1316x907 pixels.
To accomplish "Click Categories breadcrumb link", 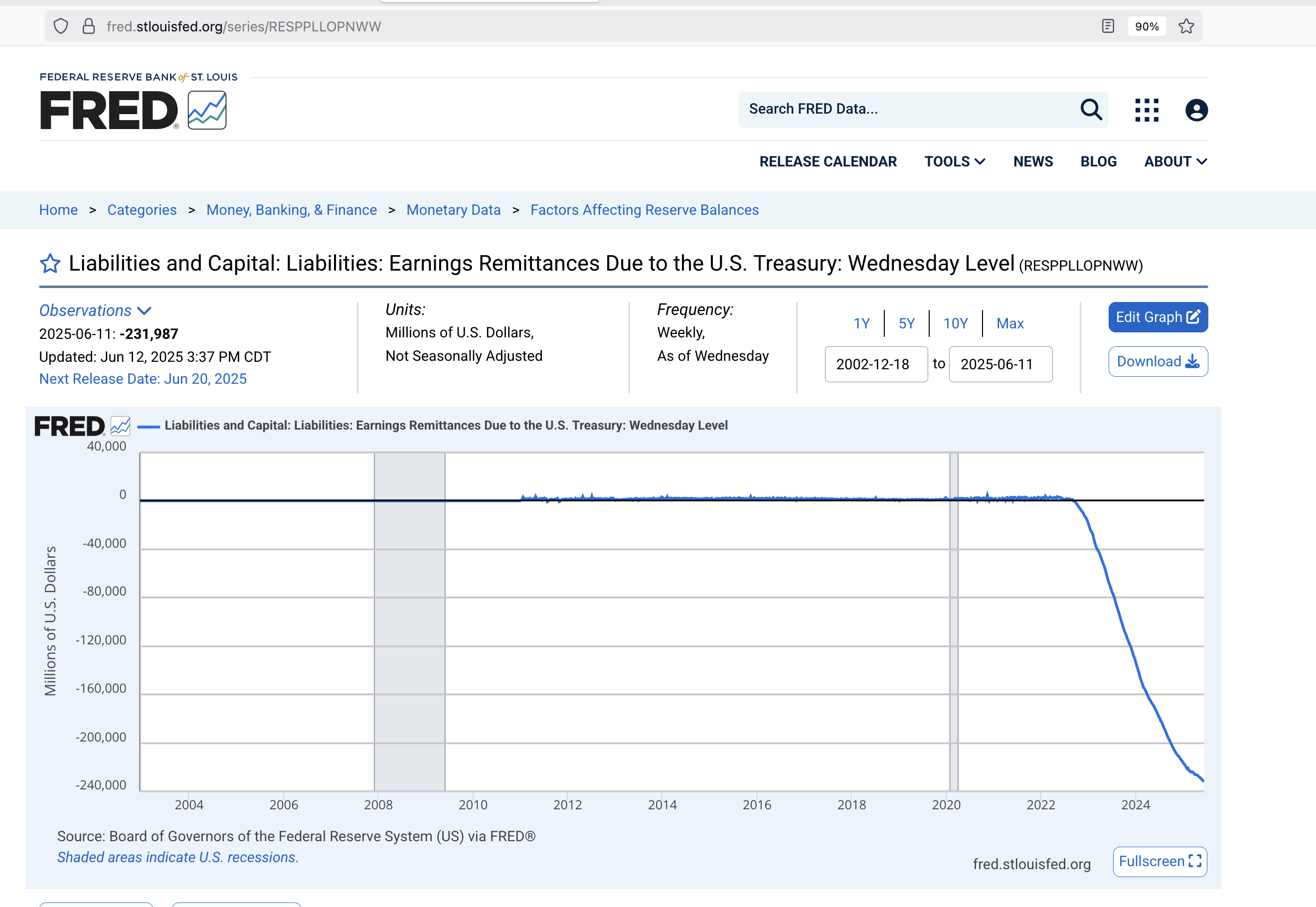I will pos(142,210).
